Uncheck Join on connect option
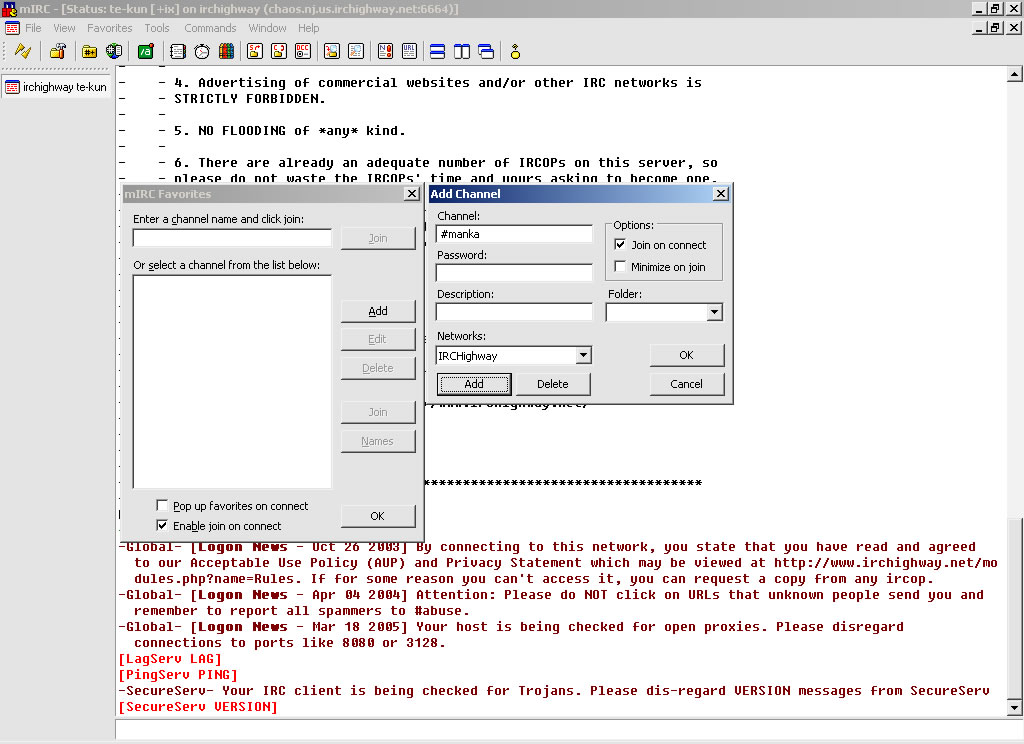This screenshot has height=744, width=1024. 620,244
